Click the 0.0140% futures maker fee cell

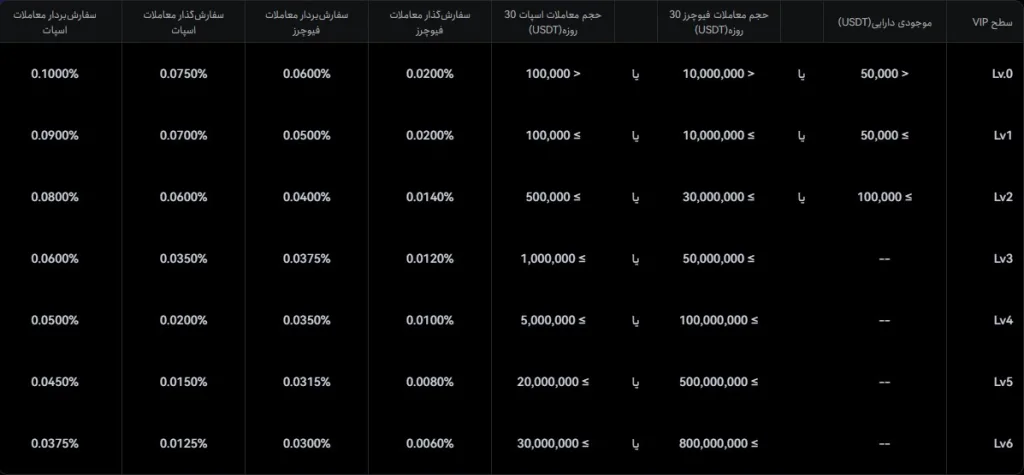[x=430, y=197]
